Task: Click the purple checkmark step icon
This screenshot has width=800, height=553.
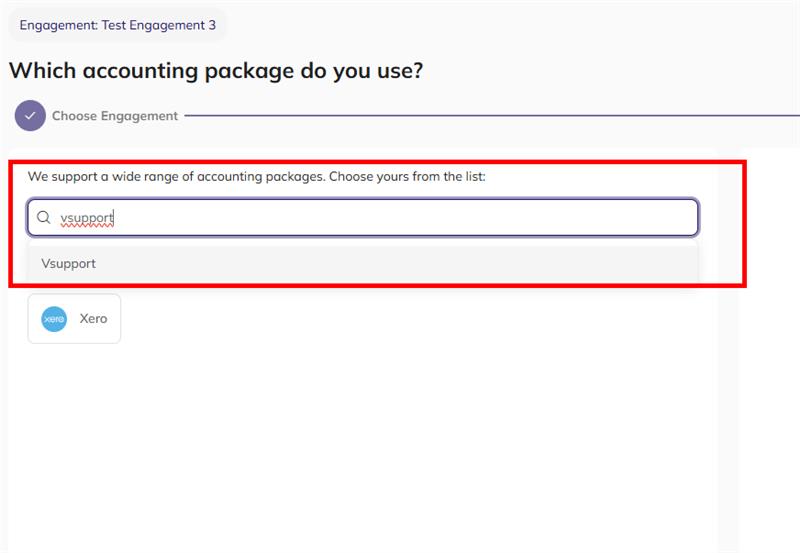Action: [30, 116]
